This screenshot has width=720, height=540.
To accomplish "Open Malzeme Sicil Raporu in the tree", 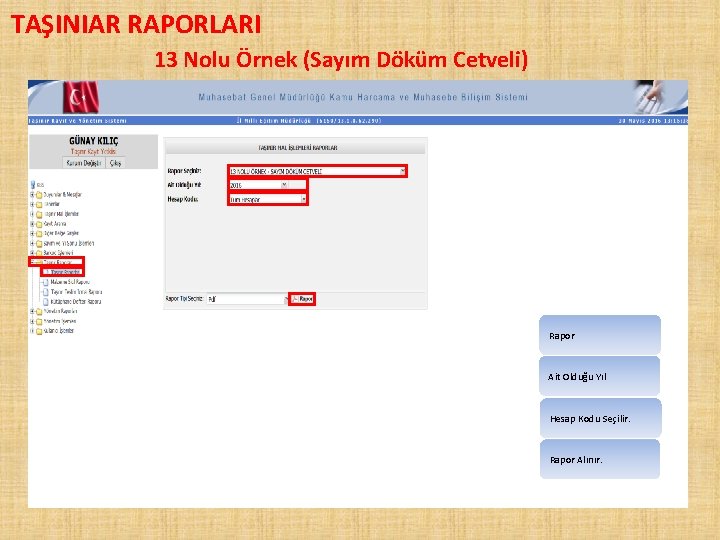I will click(70, 282).
